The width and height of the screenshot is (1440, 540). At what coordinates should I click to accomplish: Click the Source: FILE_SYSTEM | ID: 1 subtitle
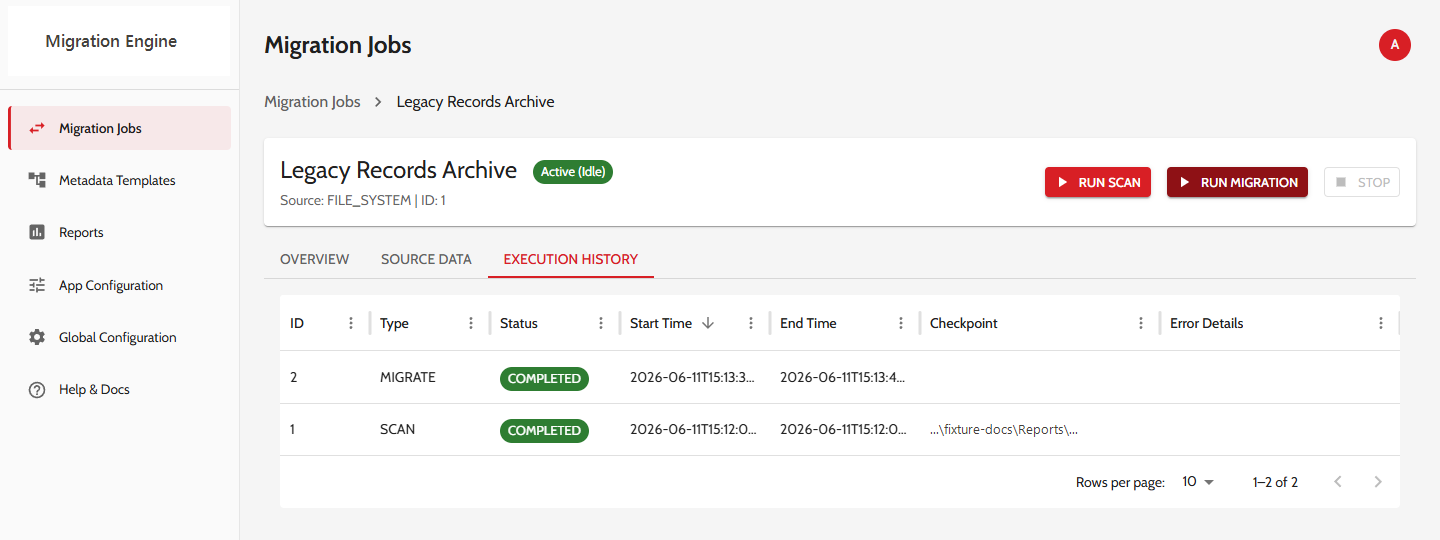tap(363, 200)
